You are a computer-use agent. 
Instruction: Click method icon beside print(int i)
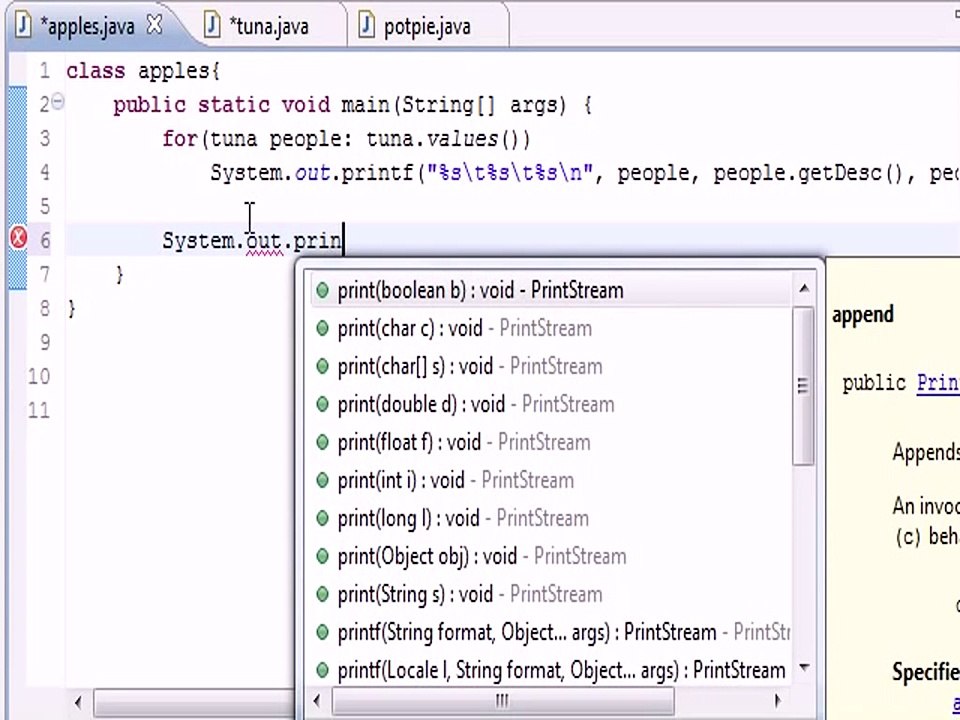coord(322,481)
